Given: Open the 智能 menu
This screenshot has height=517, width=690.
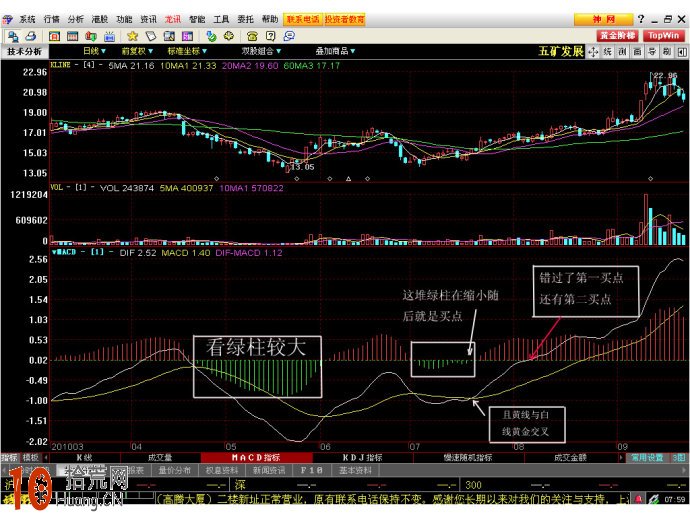Looking at the screenshot, I should coord(197,19).
